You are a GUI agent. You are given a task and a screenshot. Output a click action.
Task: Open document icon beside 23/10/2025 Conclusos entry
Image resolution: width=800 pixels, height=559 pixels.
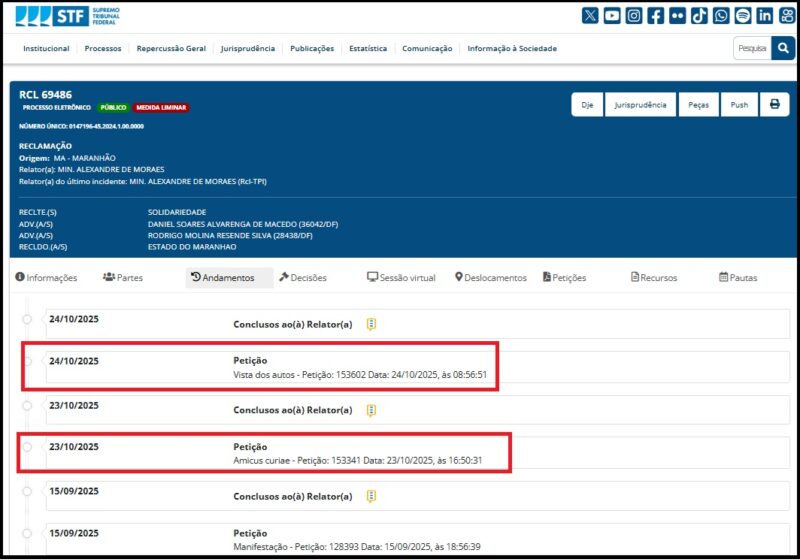(x=371, y=410)
